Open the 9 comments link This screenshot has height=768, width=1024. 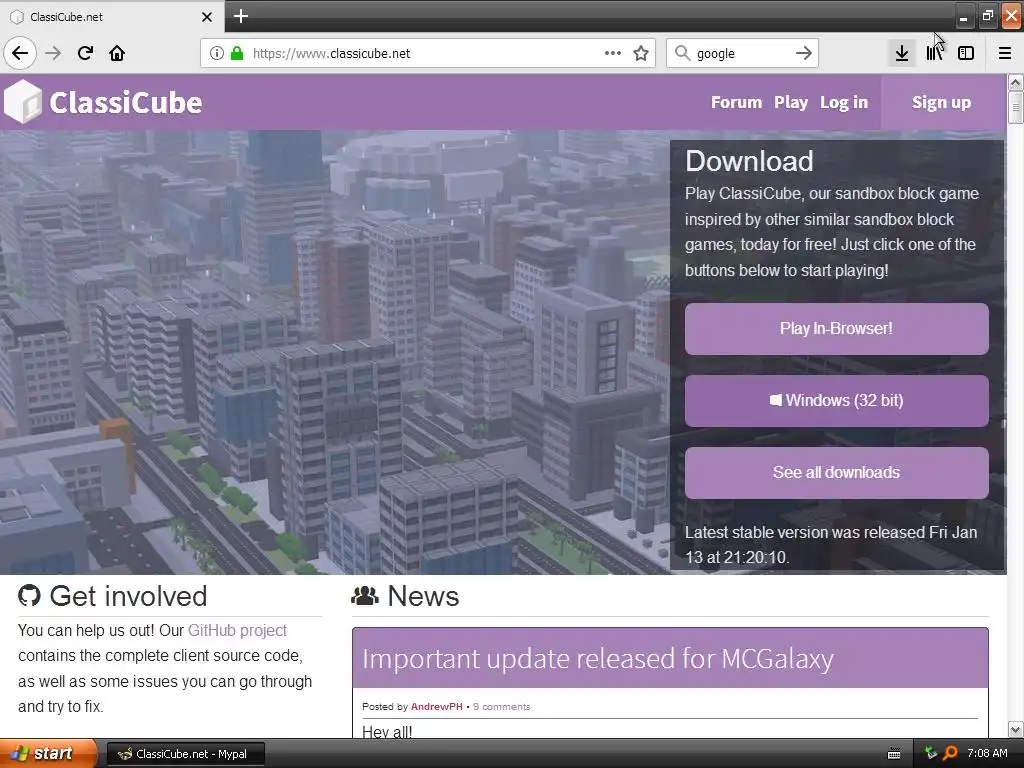(502, 707)
